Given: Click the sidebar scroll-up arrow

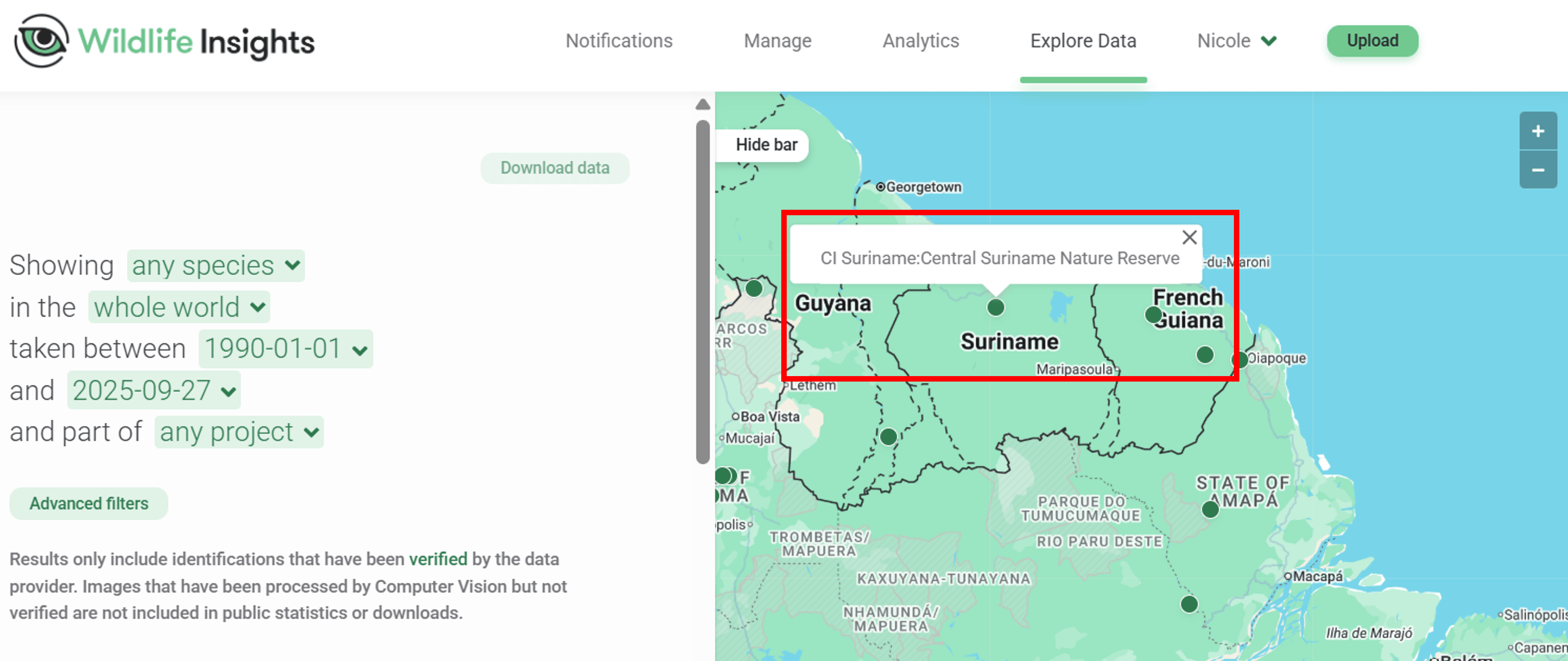Looking at the screenshot, I should (703, 105).
